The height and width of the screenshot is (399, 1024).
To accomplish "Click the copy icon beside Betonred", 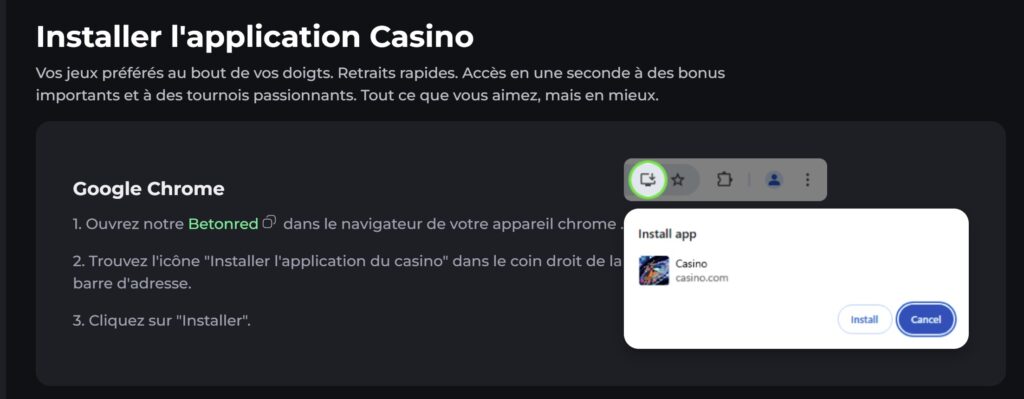I will click(x=270, y=222).
